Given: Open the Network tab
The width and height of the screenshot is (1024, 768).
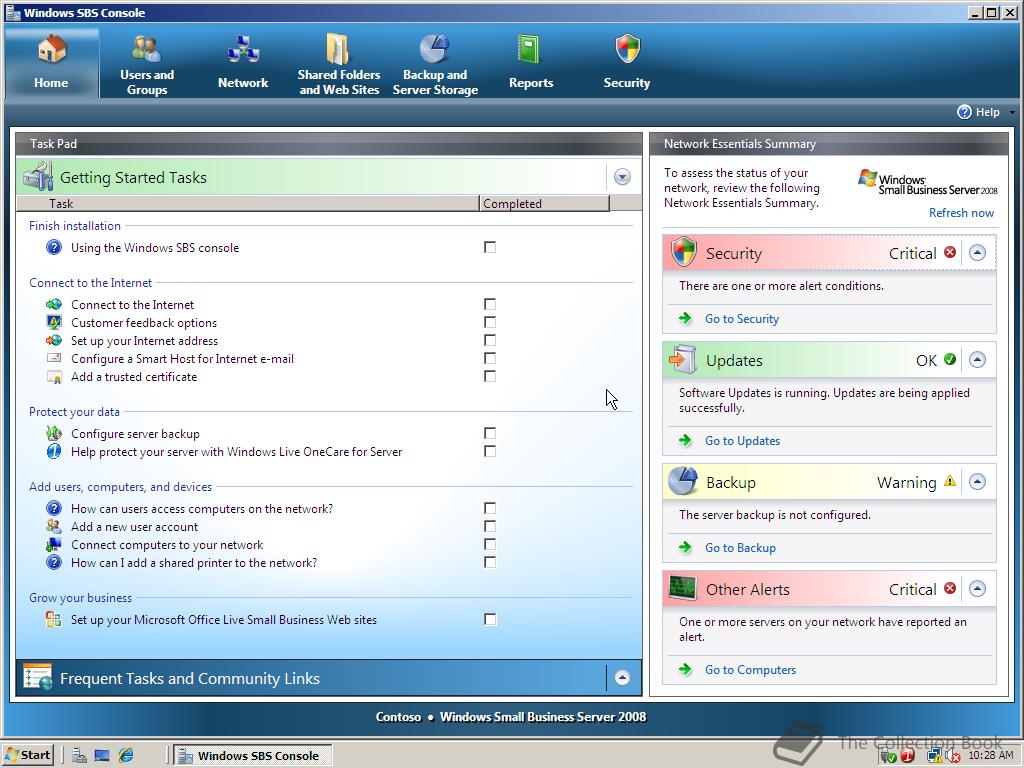Looking at the screenshot, I should (x=243, y=63).
